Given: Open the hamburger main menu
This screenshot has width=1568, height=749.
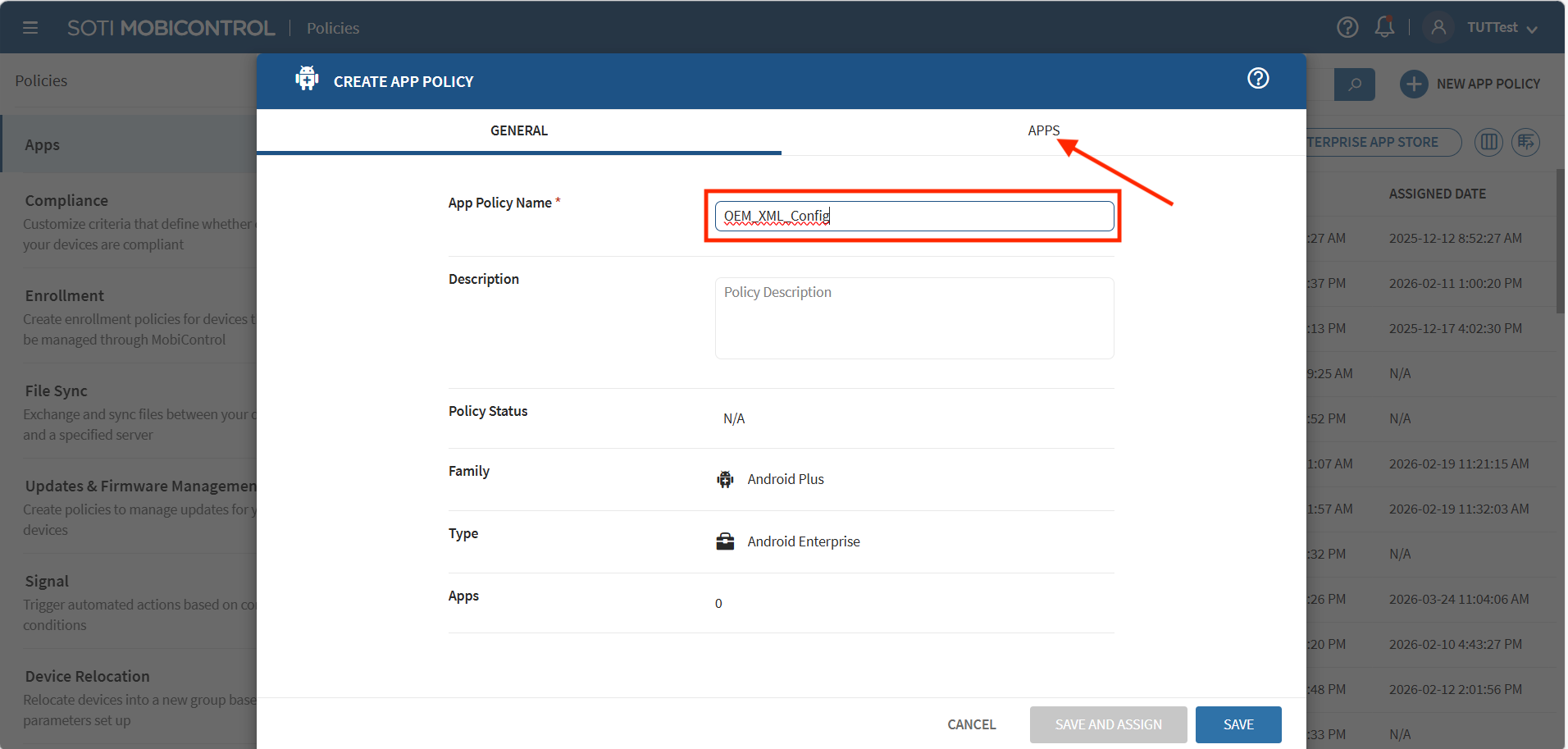Looking at the screenshot, I should (30, 28).
